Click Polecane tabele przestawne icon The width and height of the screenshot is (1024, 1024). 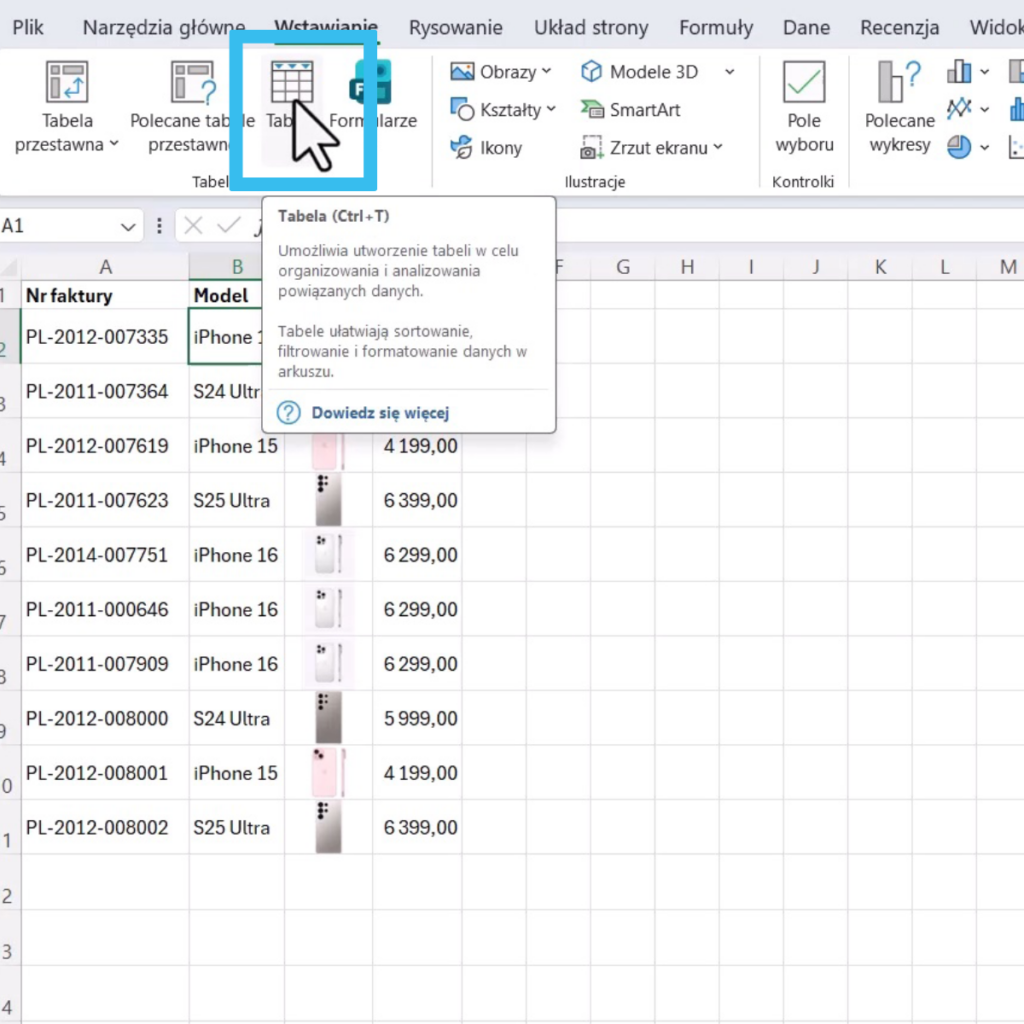(x=193, y=83)
